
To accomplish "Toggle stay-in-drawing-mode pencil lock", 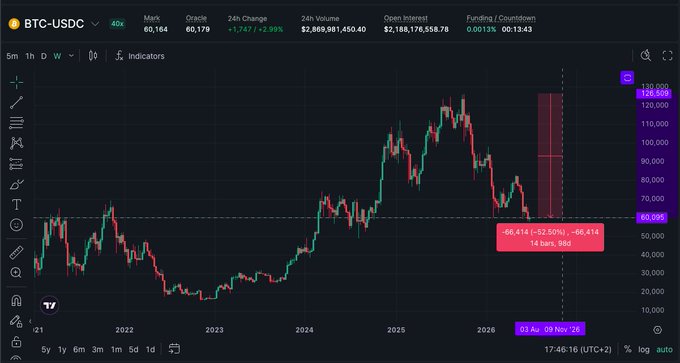I will coord(16,321).
